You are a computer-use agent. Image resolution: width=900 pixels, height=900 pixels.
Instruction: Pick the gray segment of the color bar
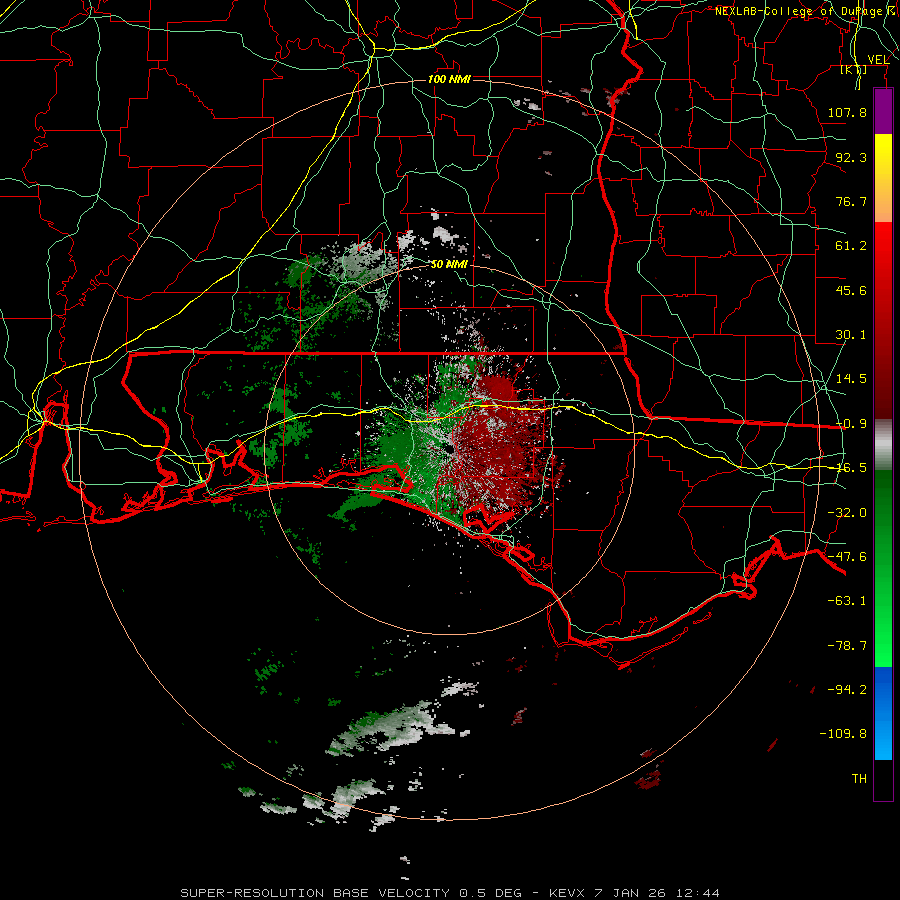click(x=883, y=445)
